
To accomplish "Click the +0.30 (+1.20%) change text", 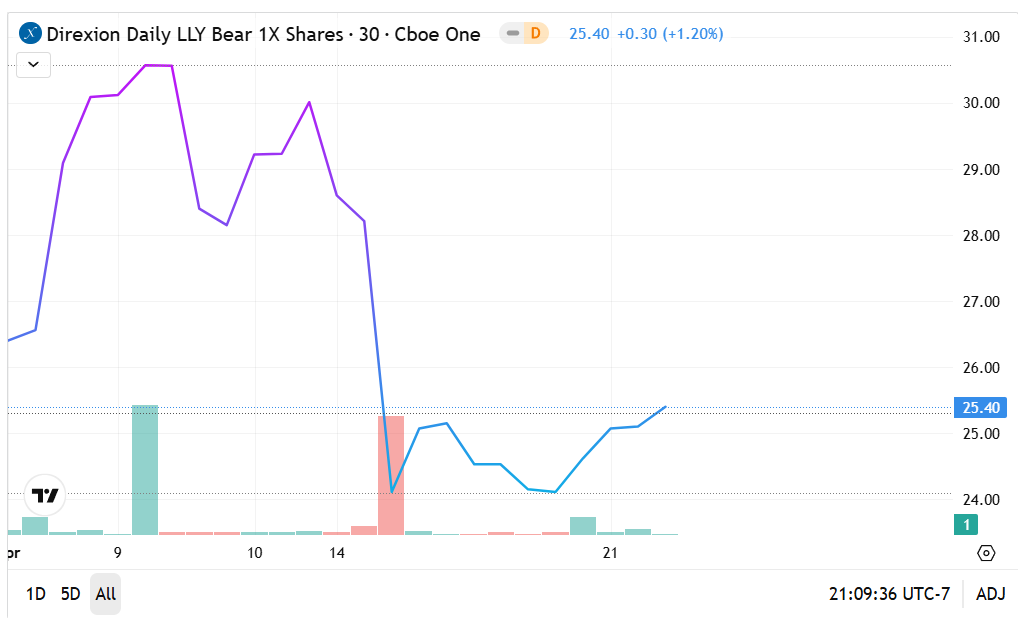I will pyautogui.click(x=671, y=33).
